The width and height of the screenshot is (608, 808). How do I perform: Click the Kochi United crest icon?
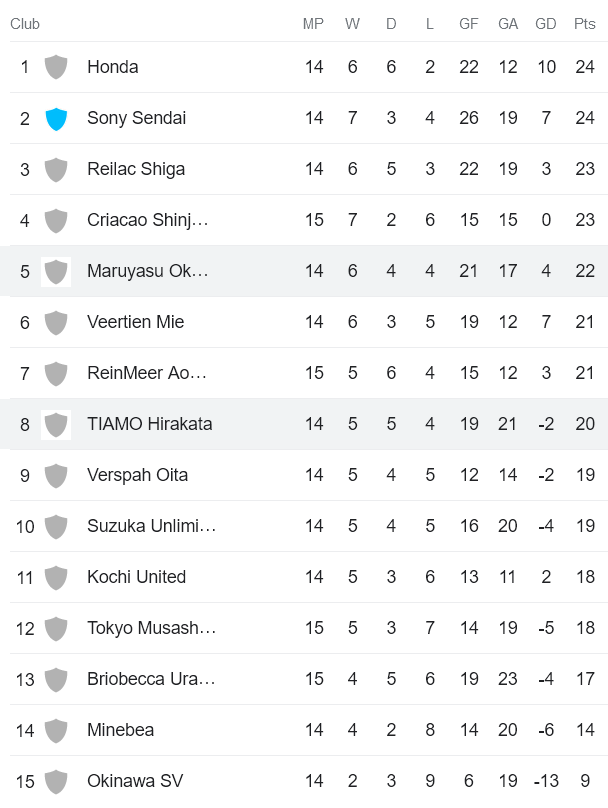(56, 577)
